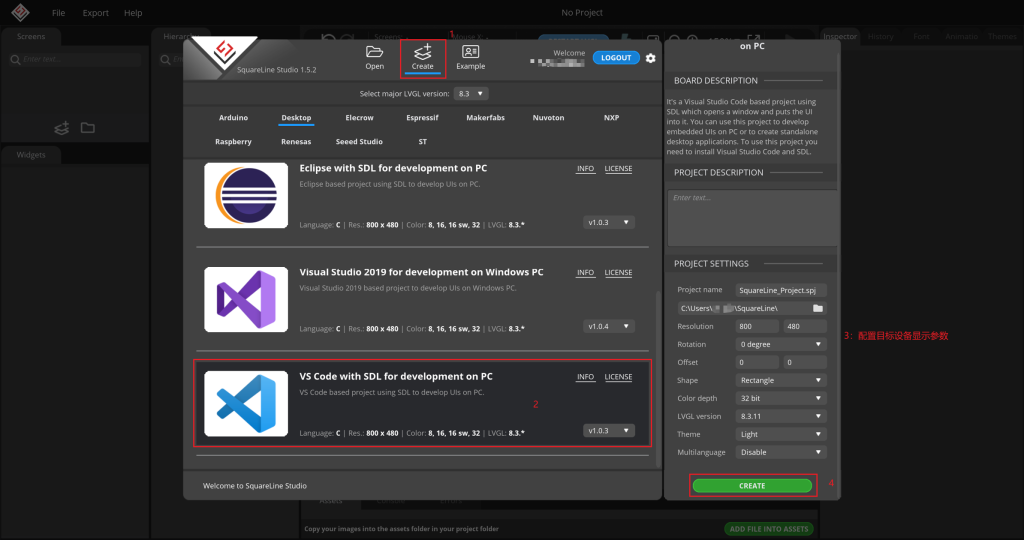Click the Open project folder icon

point(374,52)
